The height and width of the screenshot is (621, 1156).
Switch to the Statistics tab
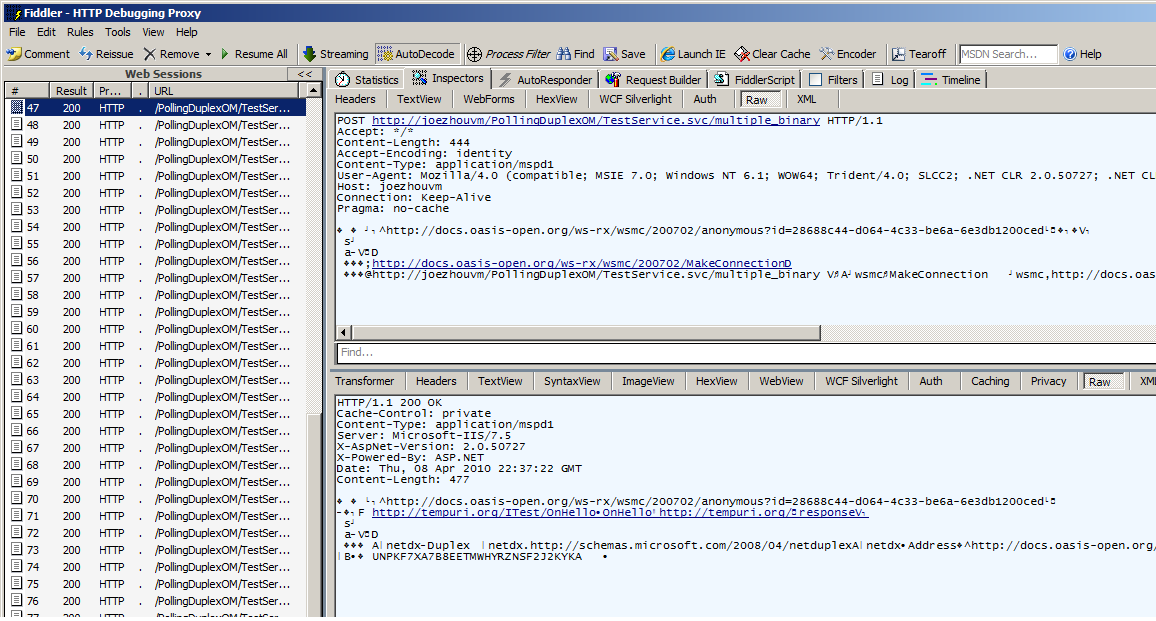pyautogui.click(x=366, y=80)
